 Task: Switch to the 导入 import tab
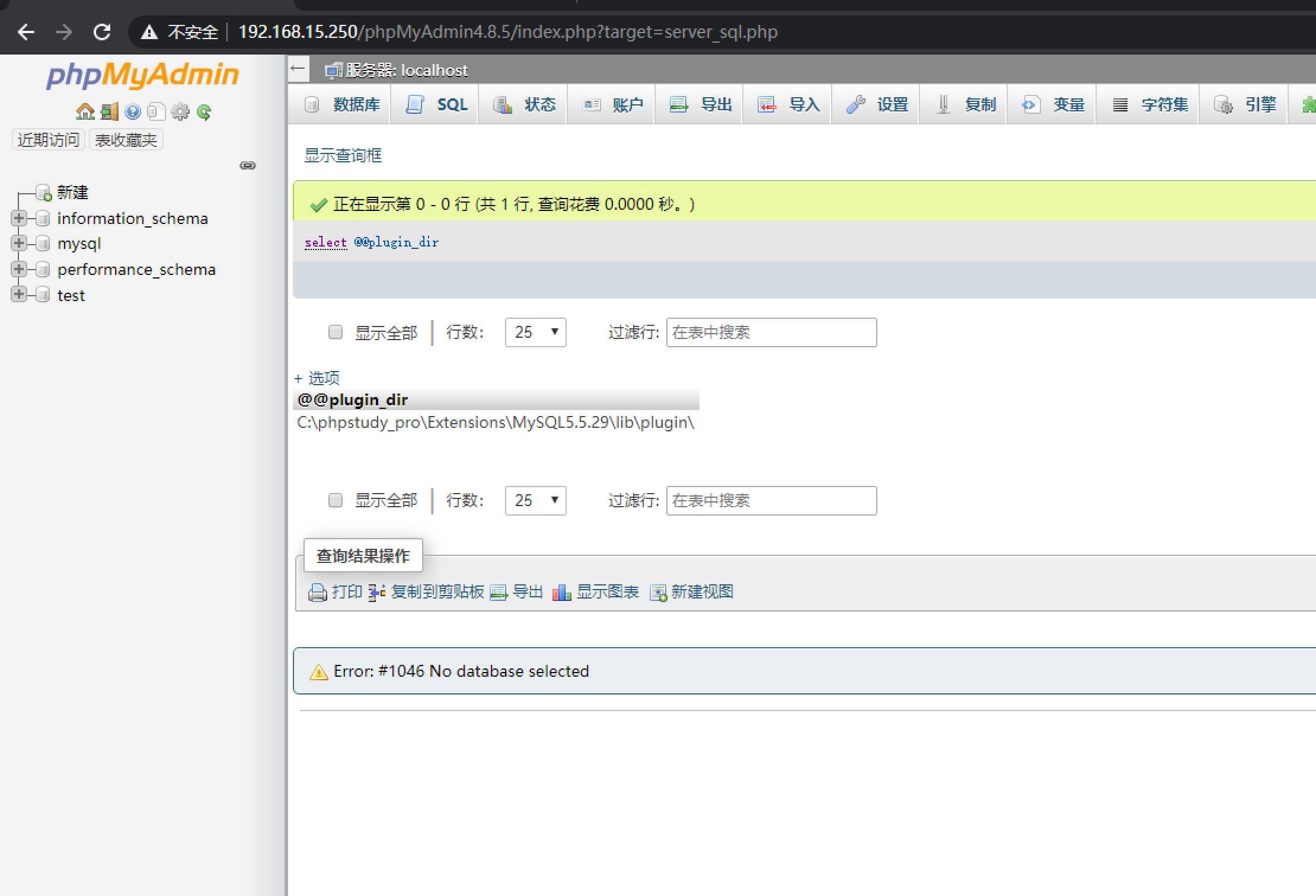pos(788,105)
